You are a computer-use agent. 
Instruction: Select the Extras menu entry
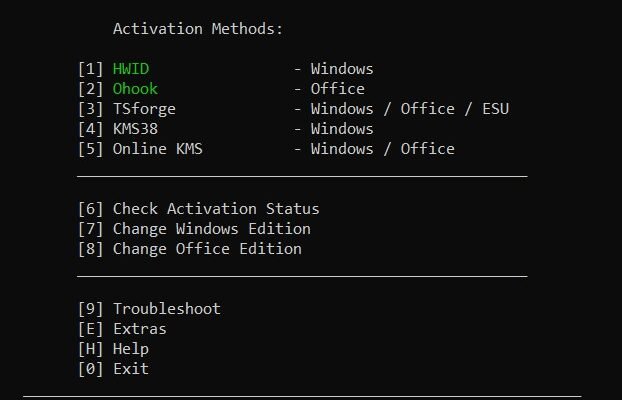click(140, 329)
